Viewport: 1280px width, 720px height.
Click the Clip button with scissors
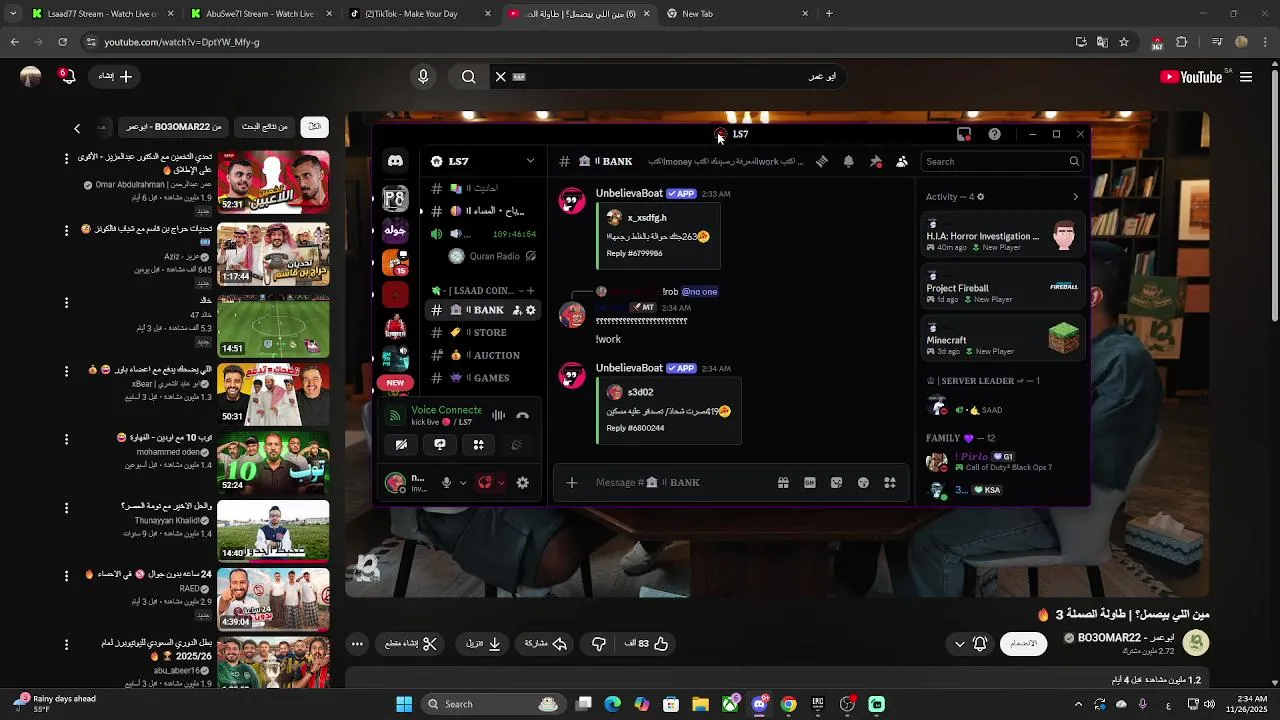click(412, 644)
